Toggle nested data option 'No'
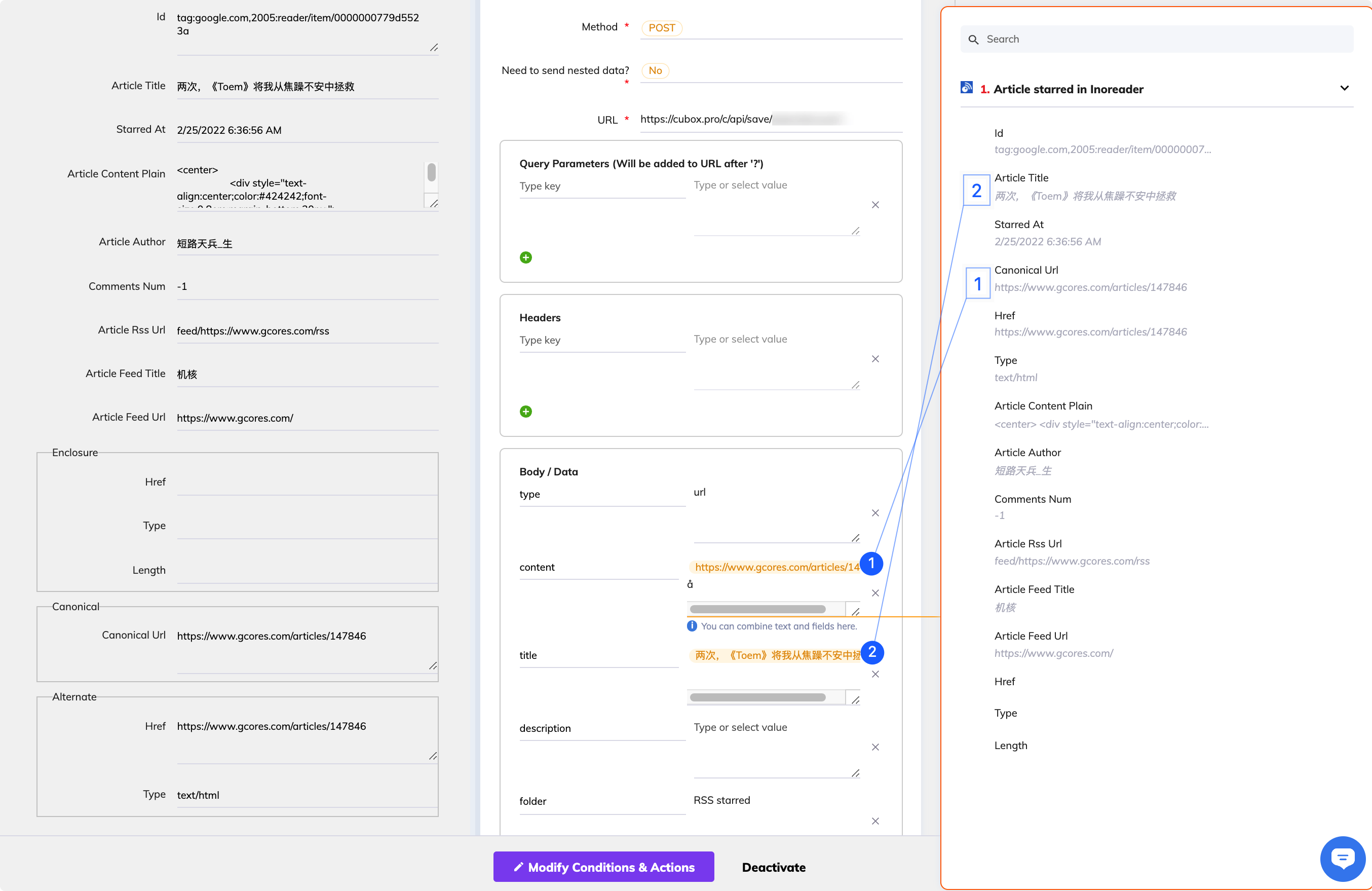The image size is (1372, 891). click(655, 70)
